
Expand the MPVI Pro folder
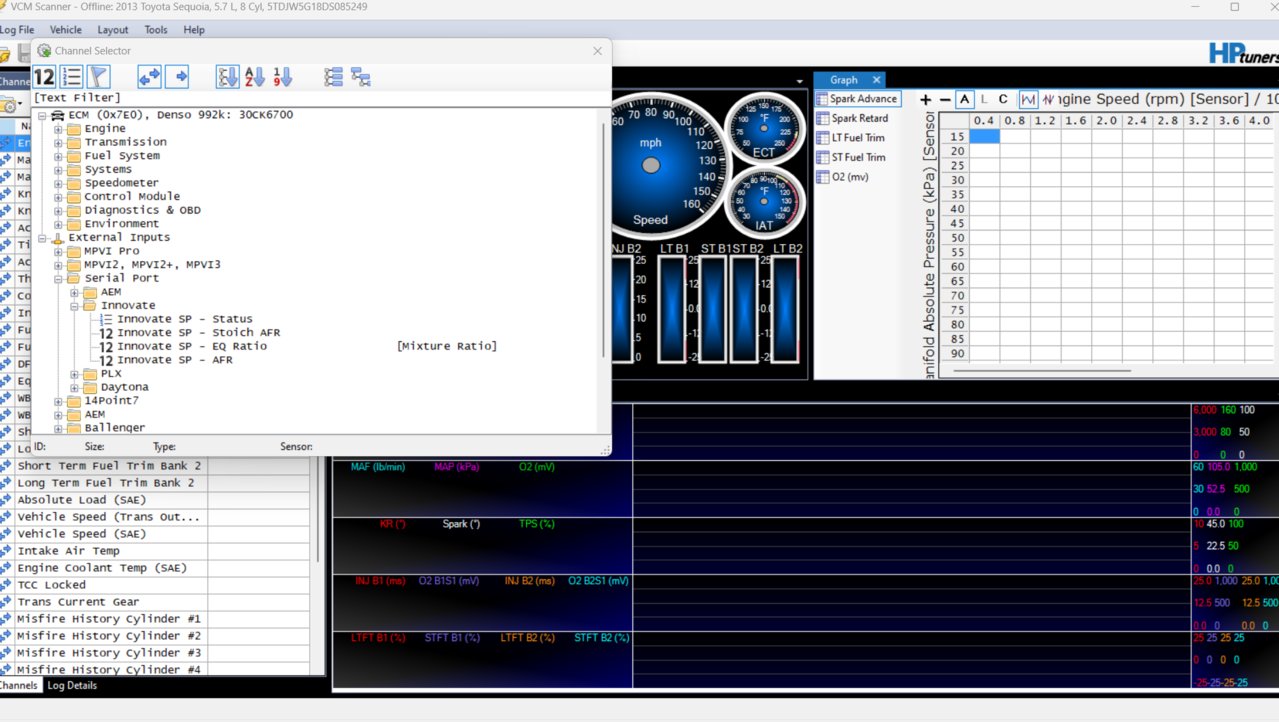[x=58, y=251]
